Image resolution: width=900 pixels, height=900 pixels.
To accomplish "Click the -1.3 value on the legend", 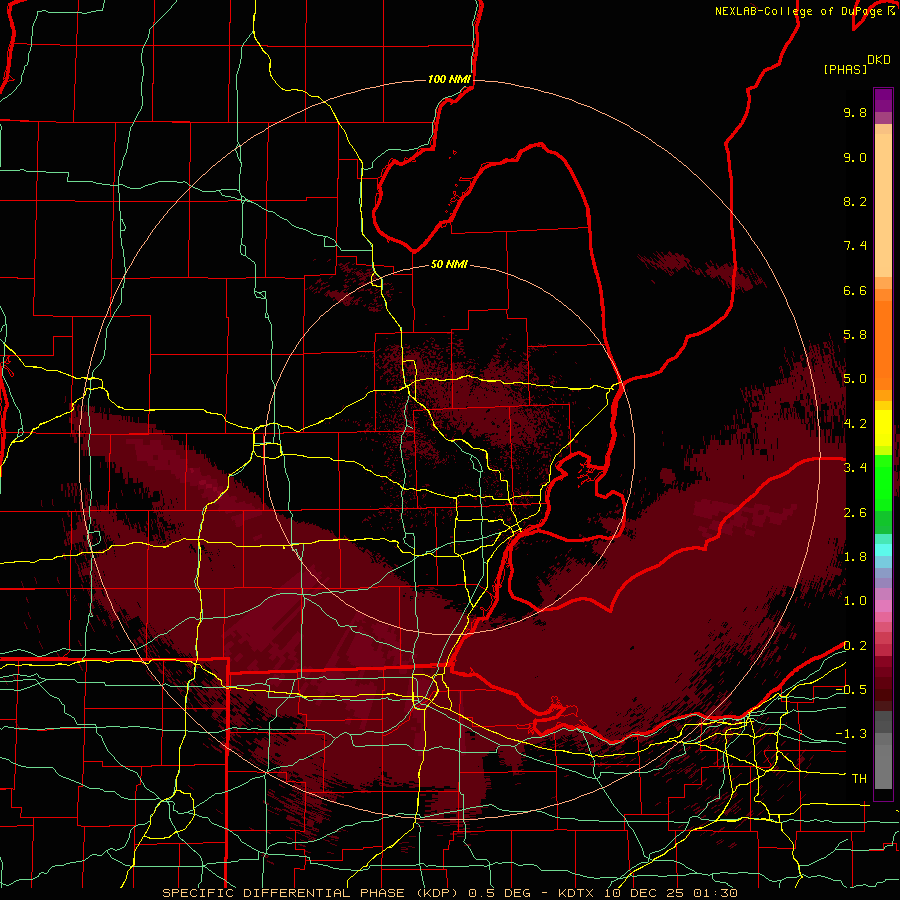I will click(851, 734).
